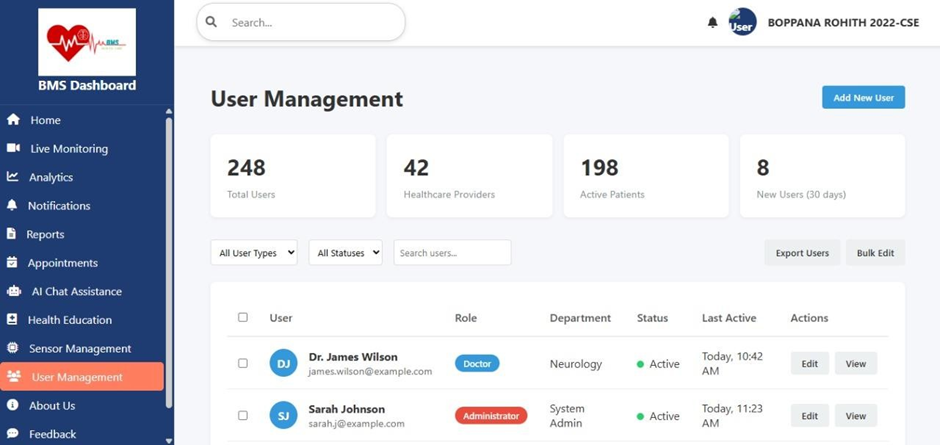The height and width of the screenshot is (445, 940).
Task: Go to Health Education
Action: [82, 320]
